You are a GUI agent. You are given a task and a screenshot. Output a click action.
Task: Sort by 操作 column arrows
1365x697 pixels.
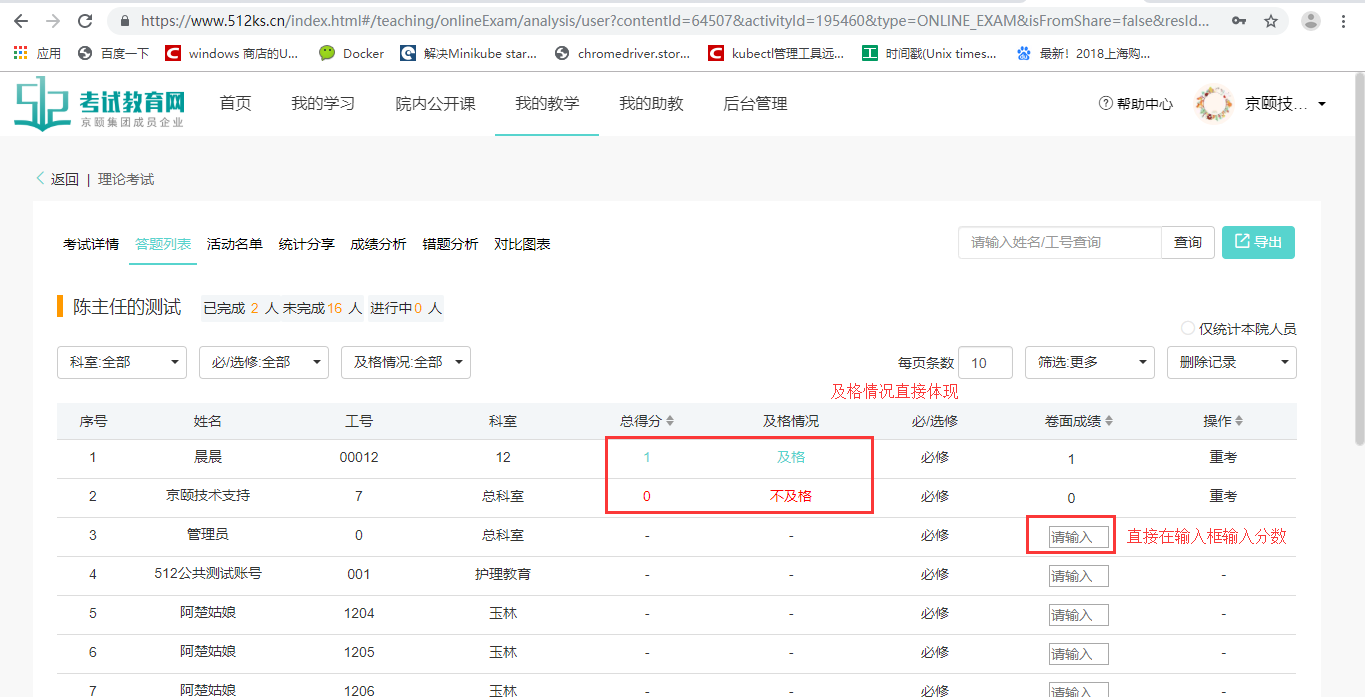(1239, 422)
